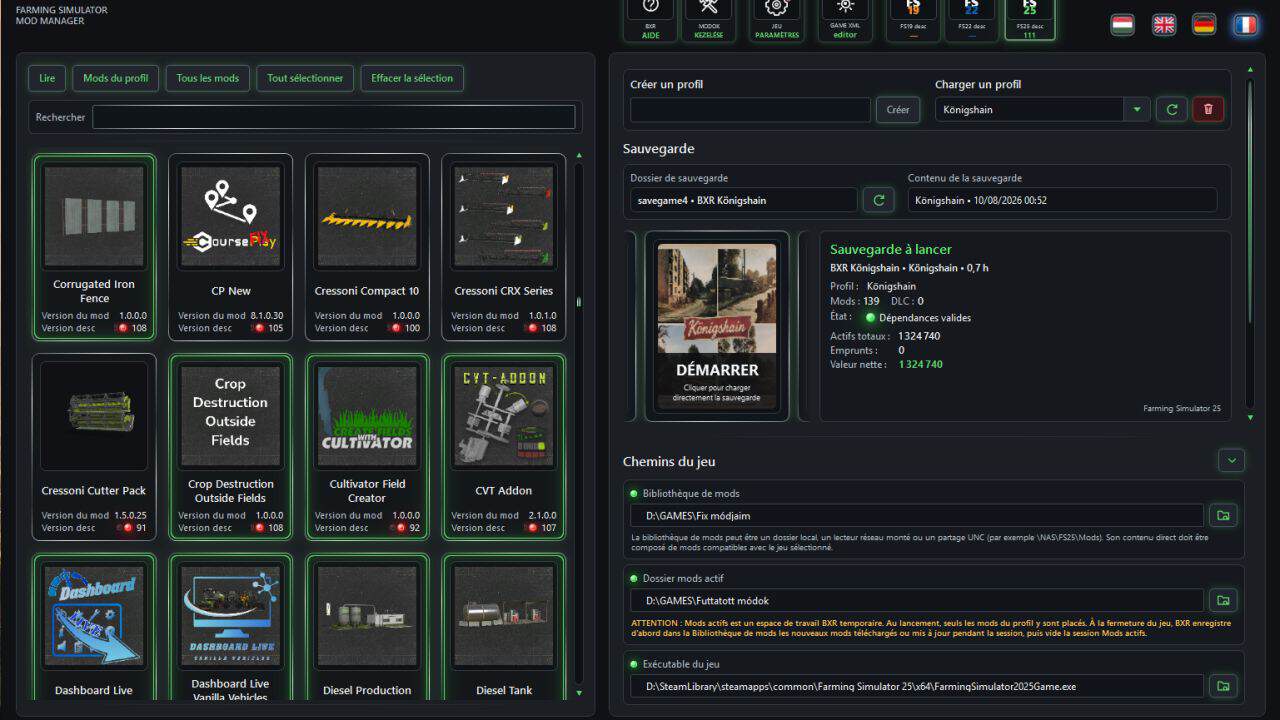Screen dimensions: 1280x720
Task: Click the right panel scrollbar up arrow
Action: 1249,70
